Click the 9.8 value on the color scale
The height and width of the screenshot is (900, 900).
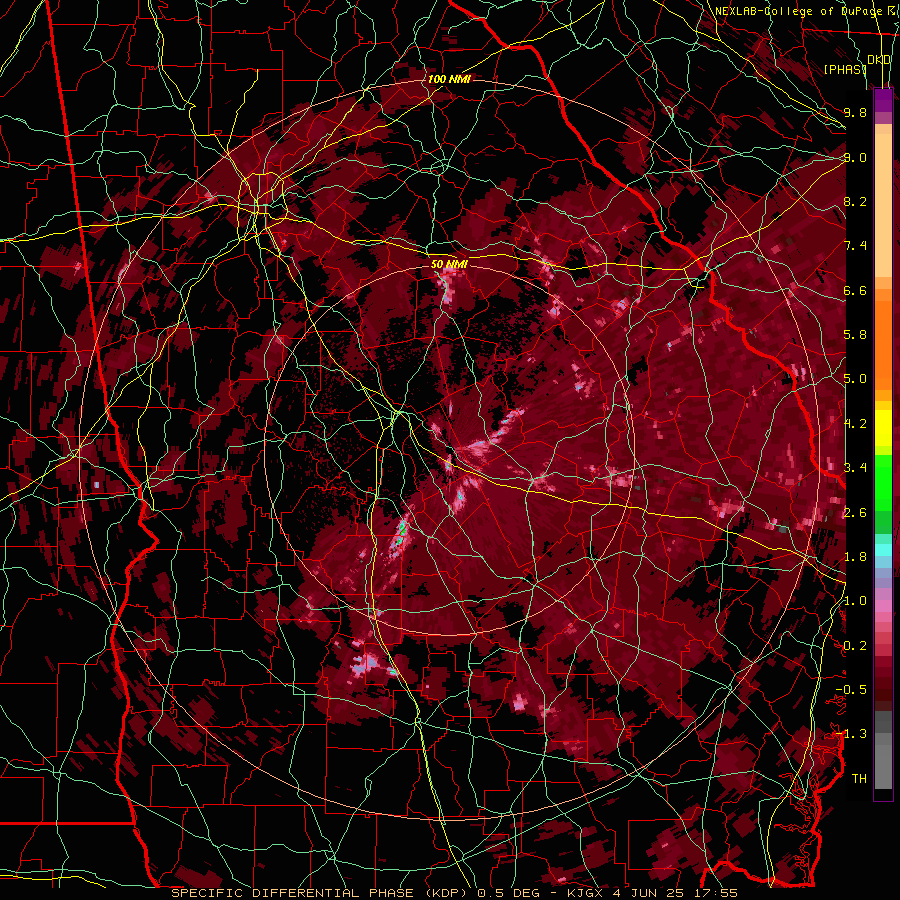click(x=855, y=112)
